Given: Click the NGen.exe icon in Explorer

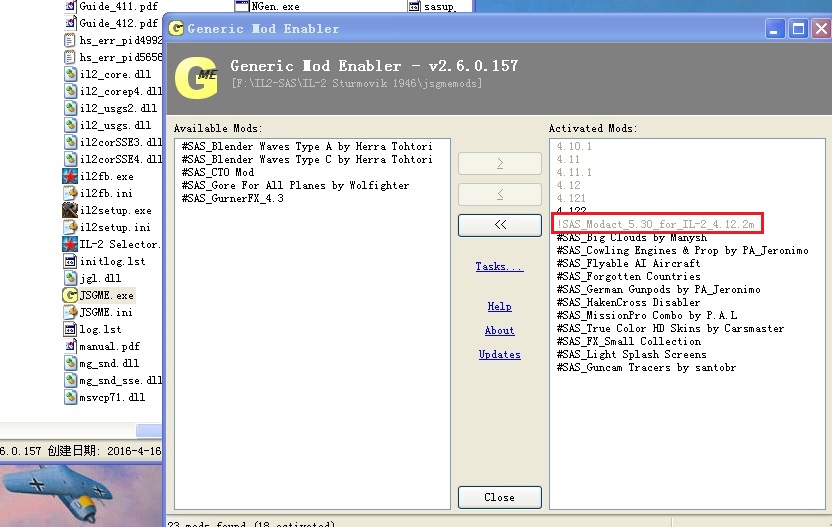Looking at the screenshot, I should [x=242, y=6].
